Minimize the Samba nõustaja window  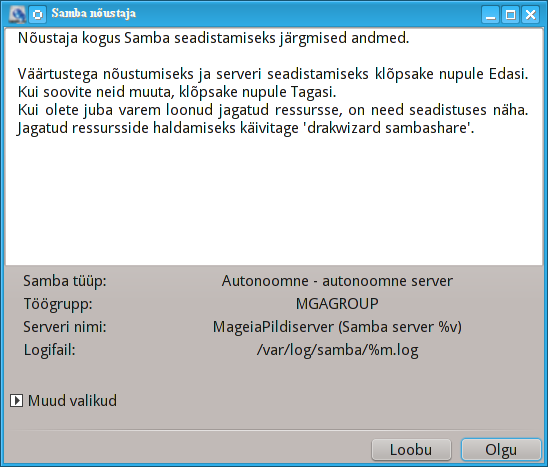pyautogui.click(x=490, y=15)
